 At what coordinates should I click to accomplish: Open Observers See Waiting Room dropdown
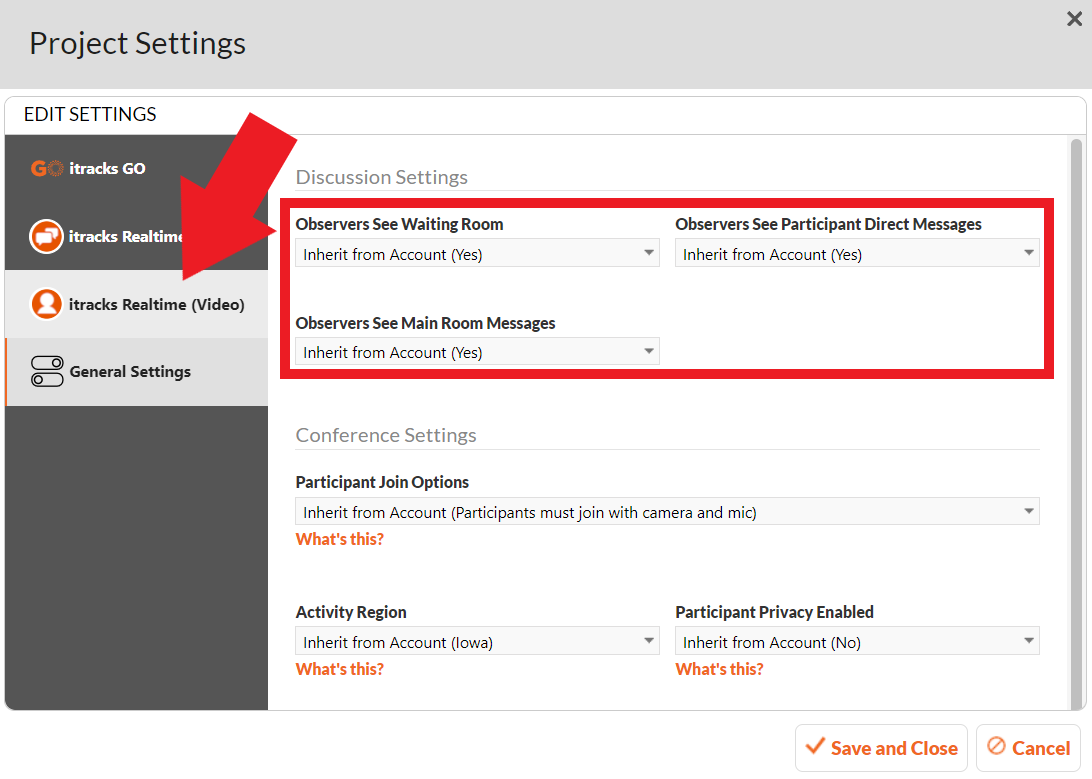click(477, 253)
